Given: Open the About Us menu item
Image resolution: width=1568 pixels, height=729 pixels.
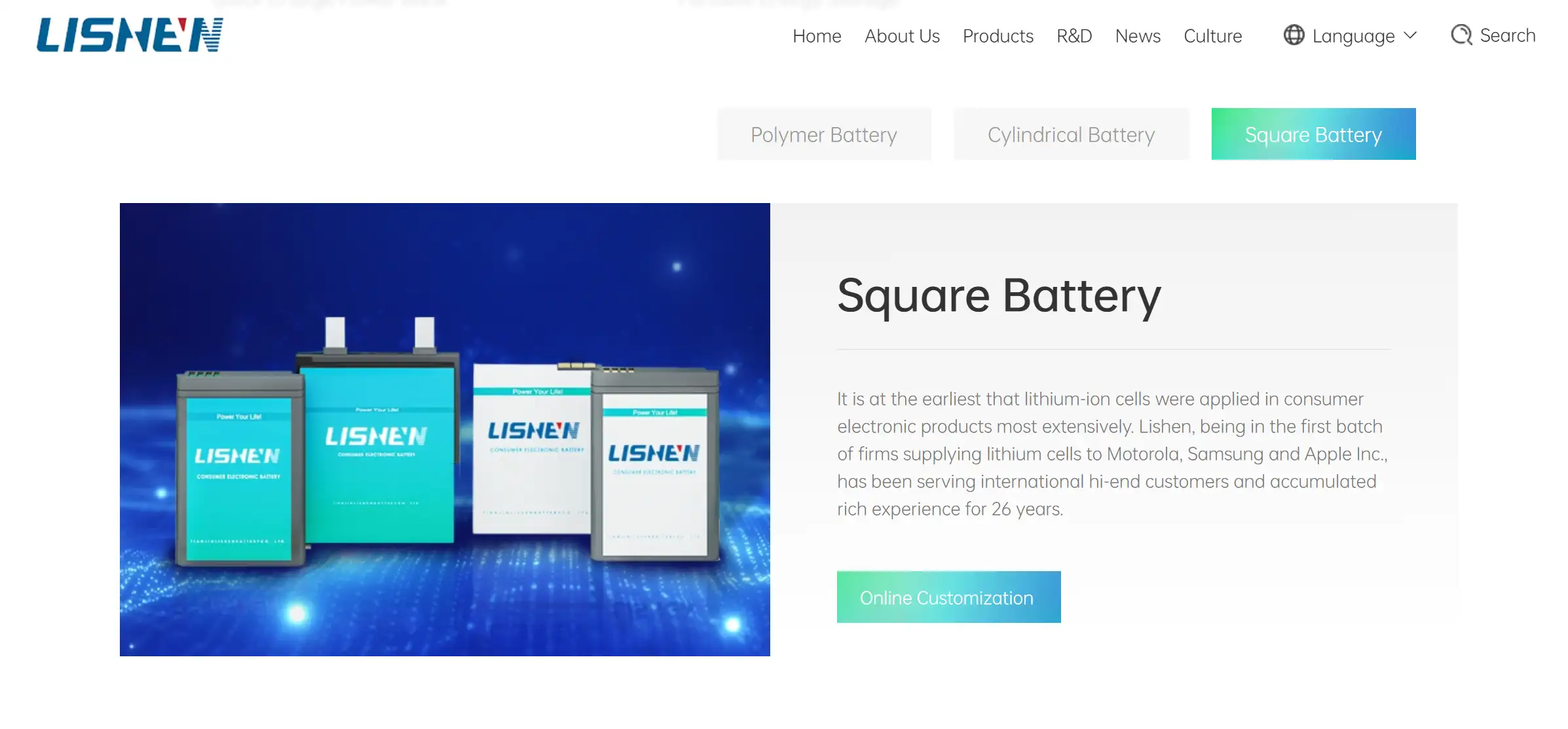Looking at the screenshot, I should [902, 36].
